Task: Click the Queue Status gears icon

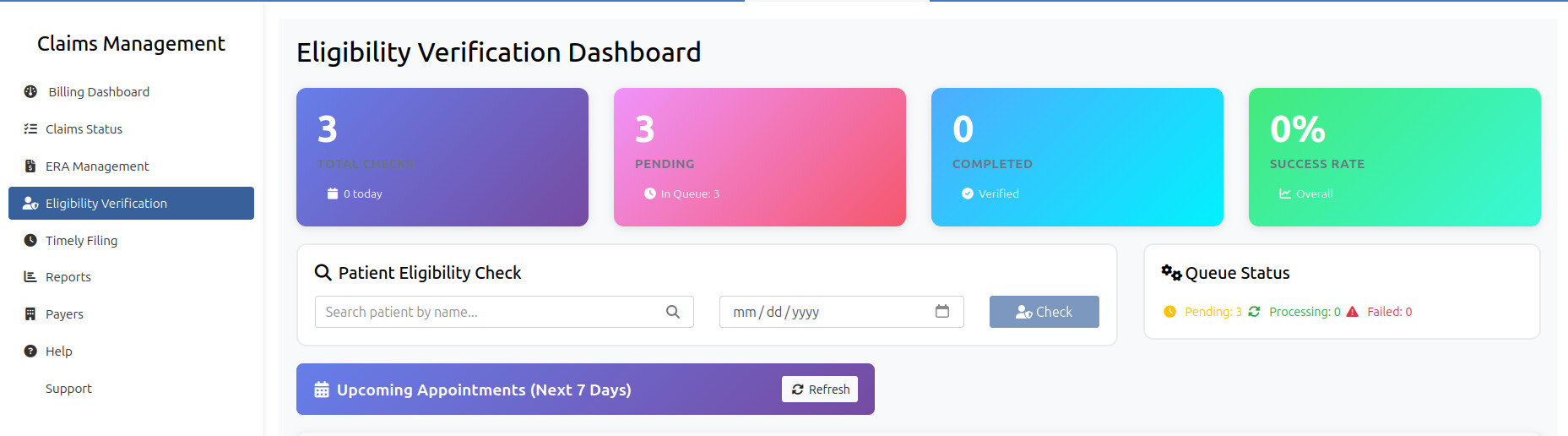Action: tap(1171, 272)
